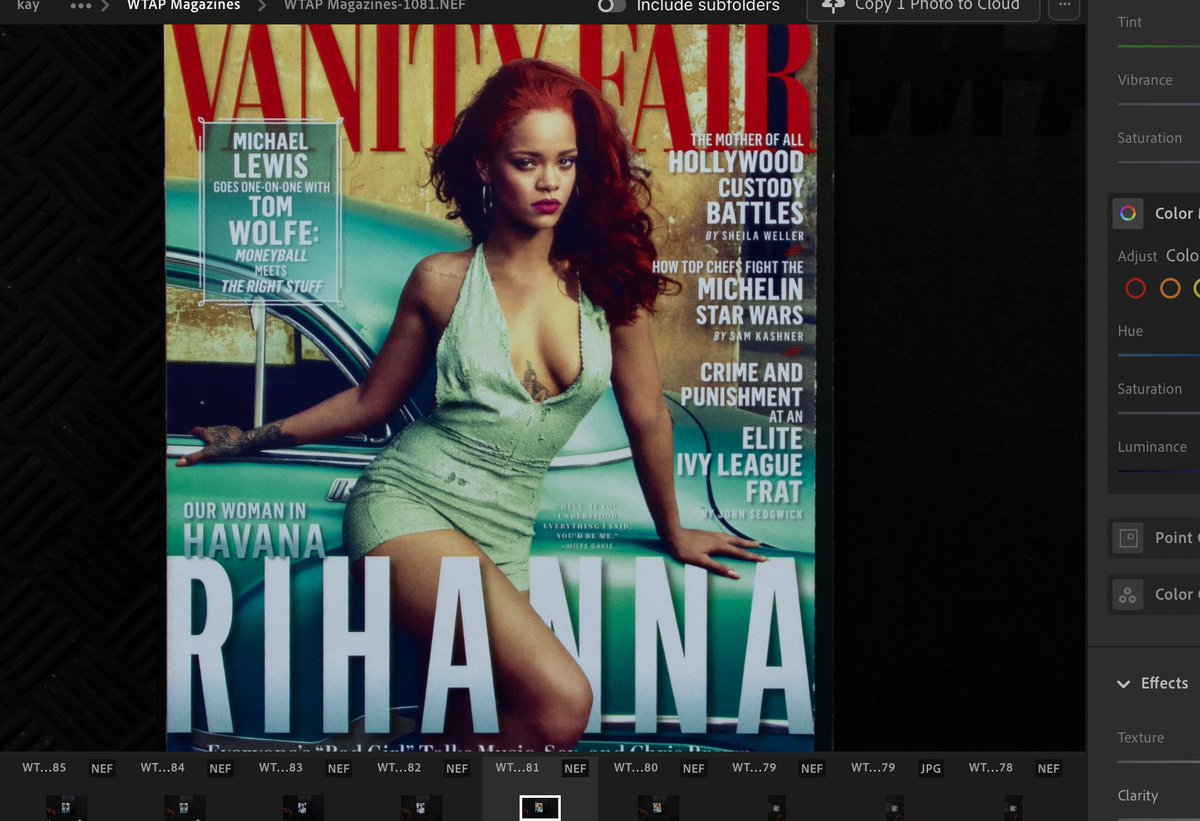Viewport: 1200px width, 821px height.
Task: Adjust the Saturation slider below Vibrance
Action: pyautogui.click(x=1158, y=161)
